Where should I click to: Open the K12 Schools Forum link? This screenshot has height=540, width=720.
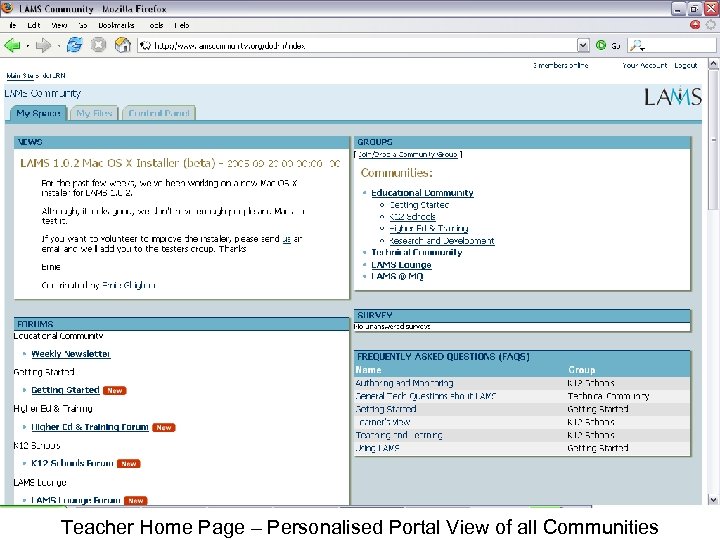coord(72,463)
